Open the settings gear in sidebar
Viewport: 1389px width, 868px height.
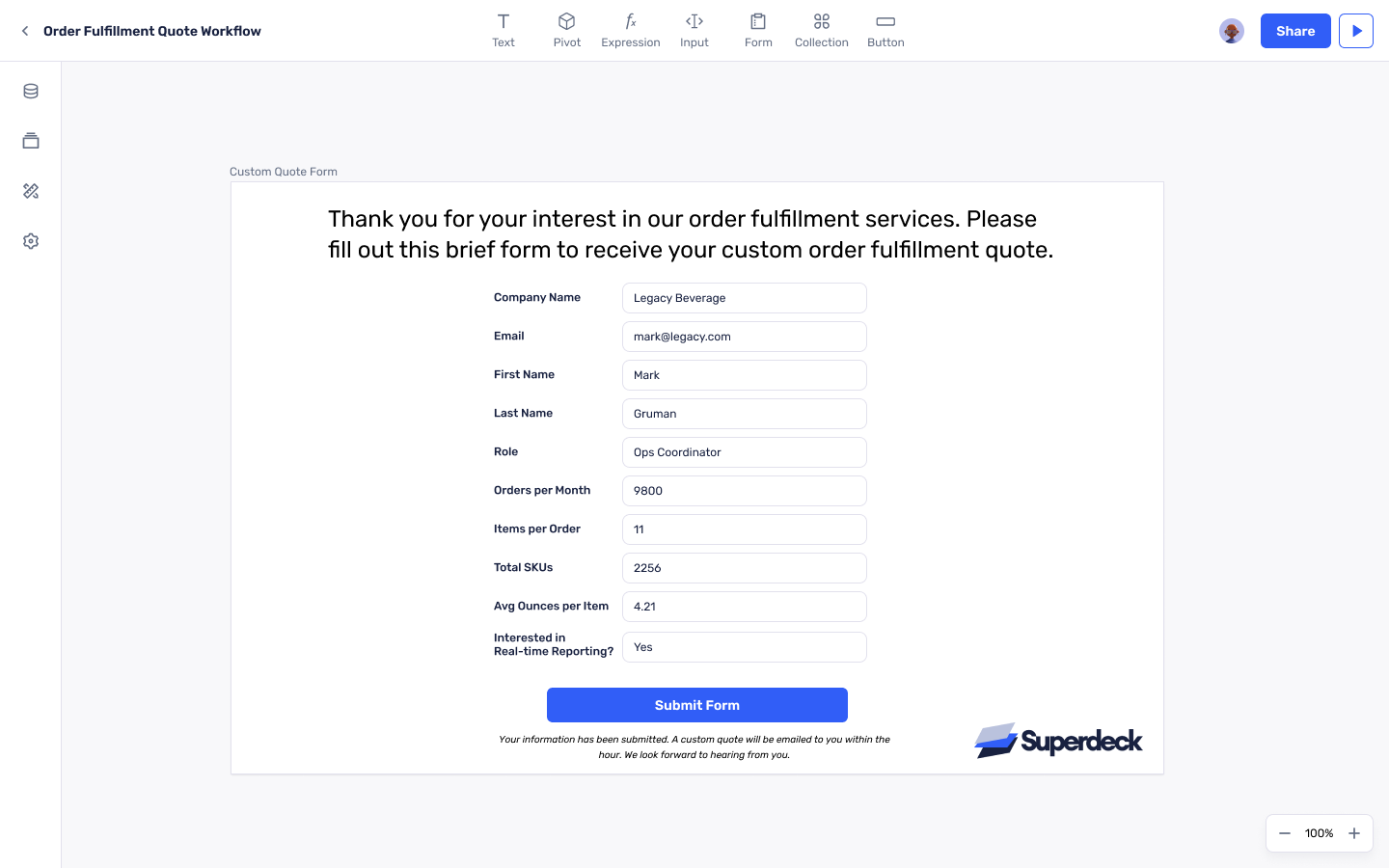click(x=31, y=241)
